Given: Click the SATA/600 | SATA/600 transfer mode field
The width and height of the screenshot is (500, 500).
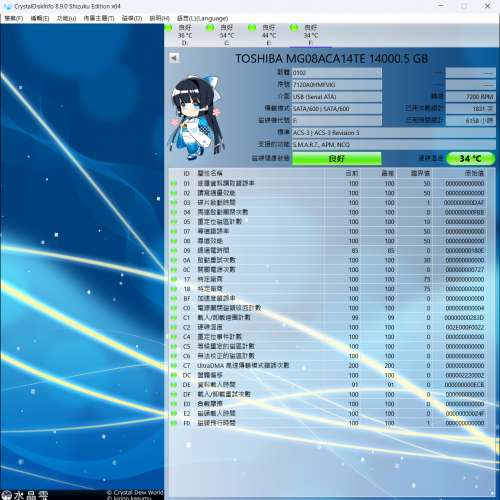Looking at the screenshot, I should point(337,109).
